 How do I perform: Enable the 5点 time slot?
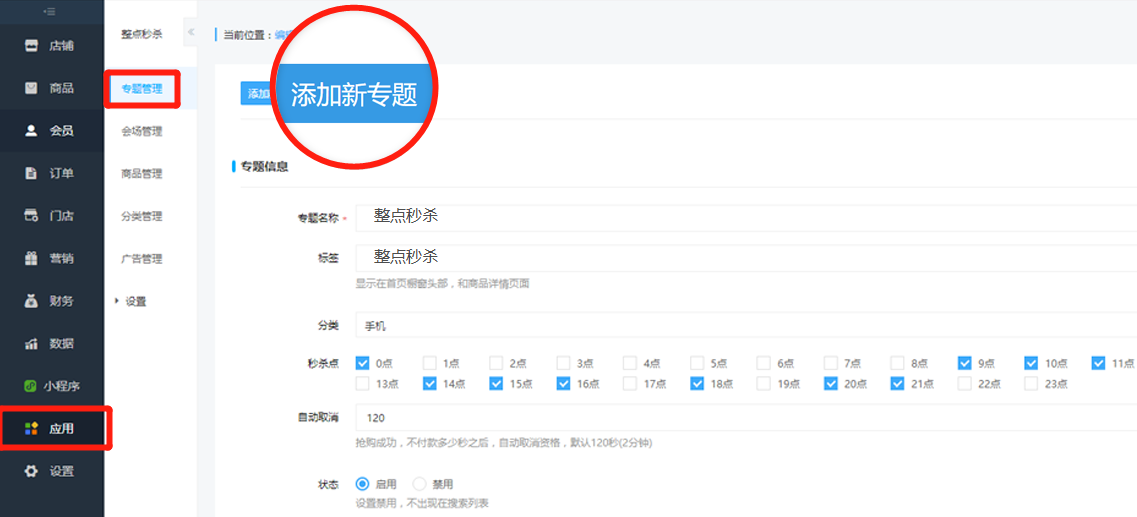pyautogui.click(x=697, y=363)
